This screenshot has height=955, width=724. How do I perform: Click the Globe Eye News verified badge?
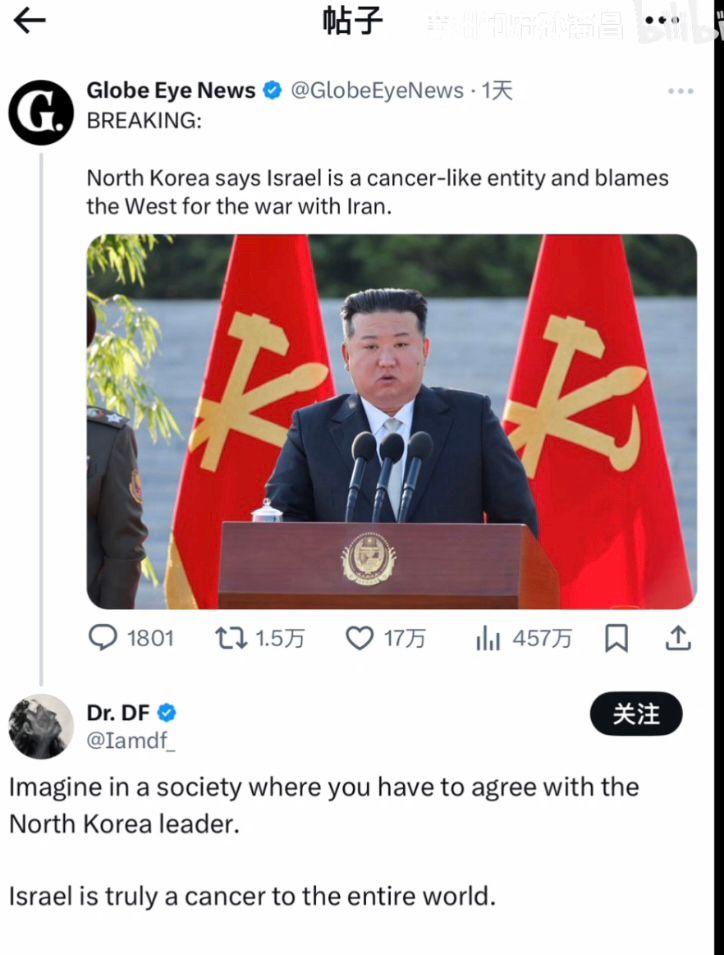(272, 91)
